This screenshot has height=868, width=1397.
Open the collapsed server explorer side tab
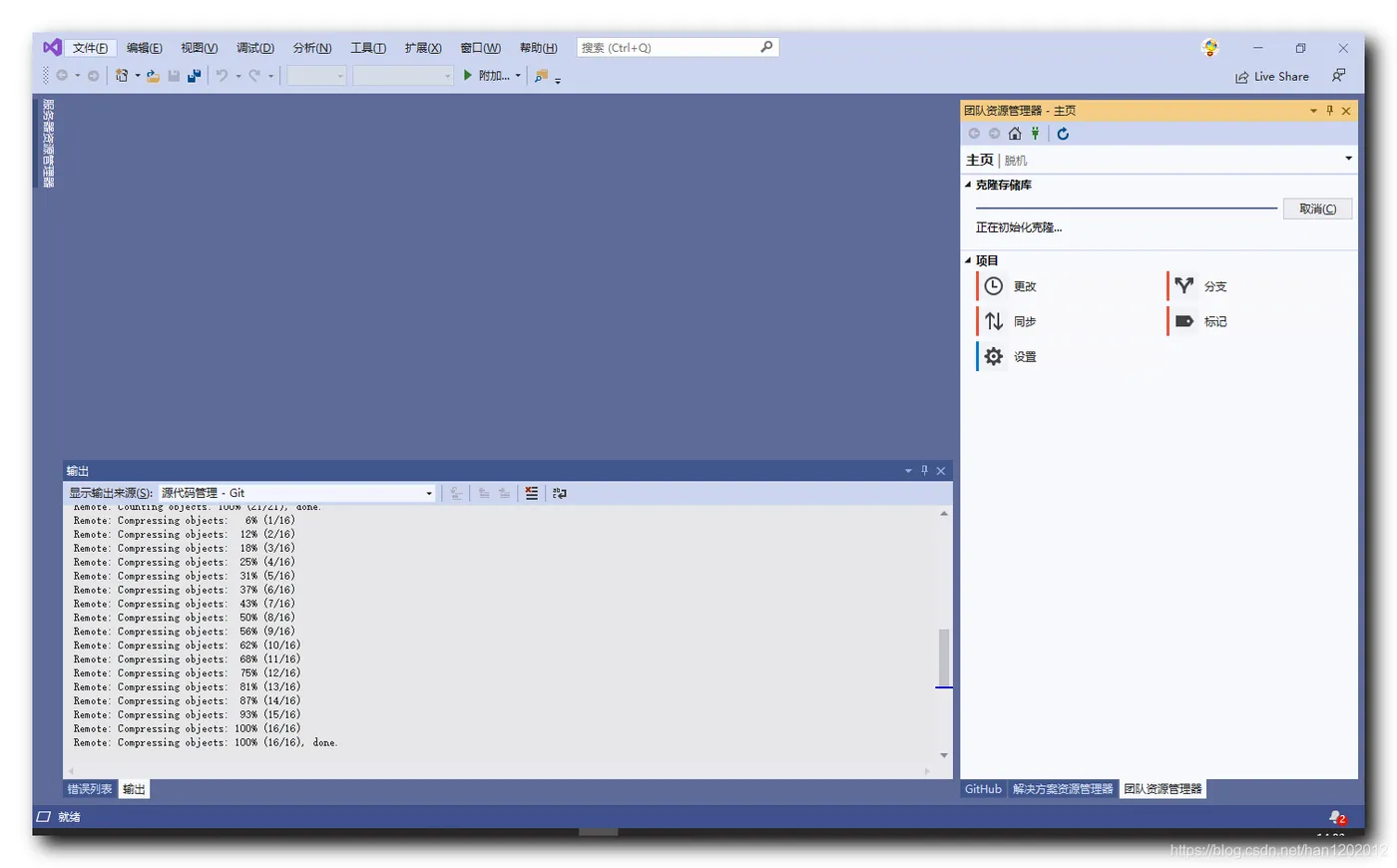click(48, 143)
